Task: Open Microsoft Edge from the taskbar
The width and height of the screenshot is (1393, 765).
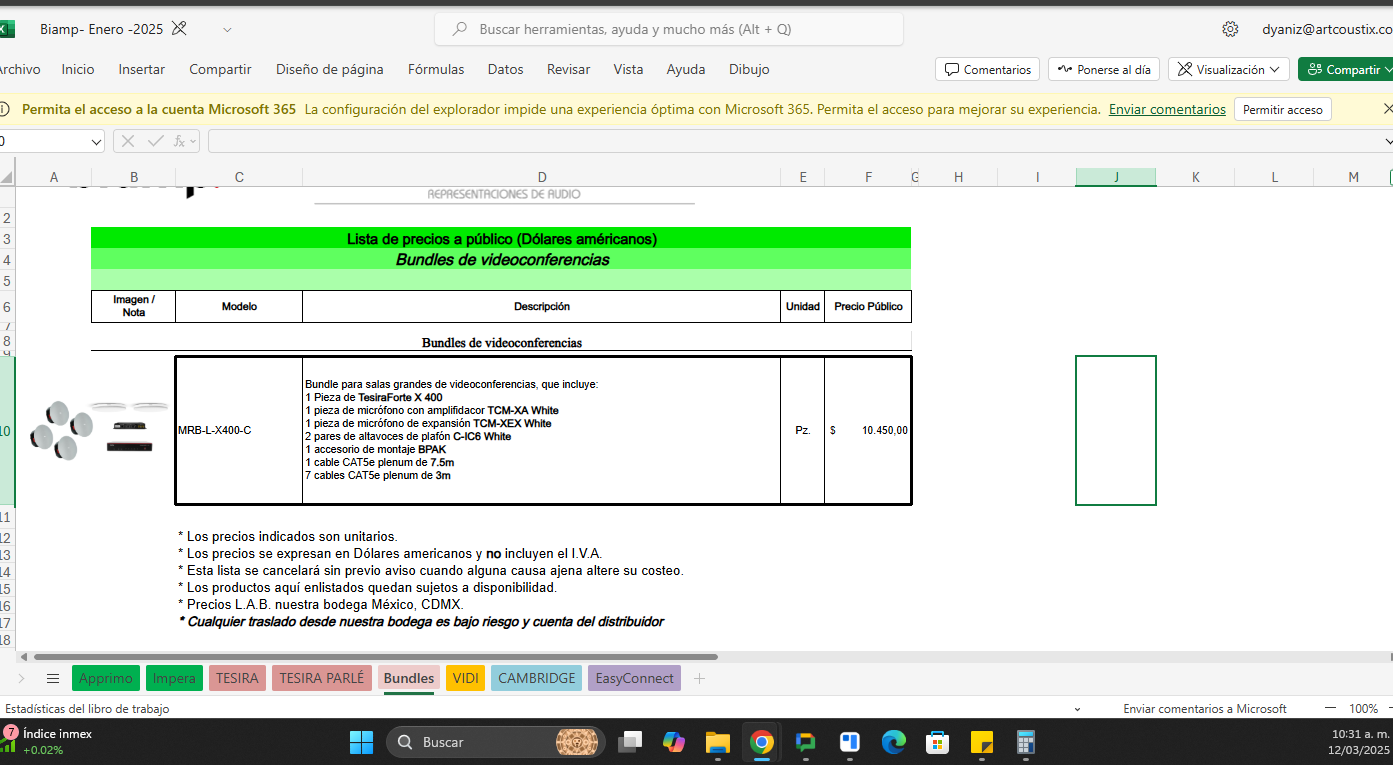Action: [x=893, y=742]
